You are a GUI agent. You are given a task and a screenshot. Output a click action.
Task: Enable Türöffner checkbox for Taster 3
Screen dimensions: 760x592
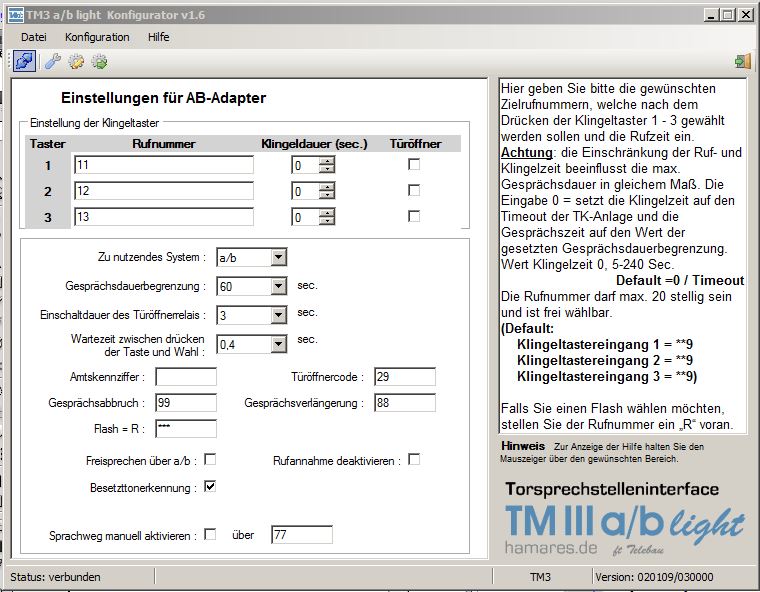pyautogui.click(x=414, y=216)
